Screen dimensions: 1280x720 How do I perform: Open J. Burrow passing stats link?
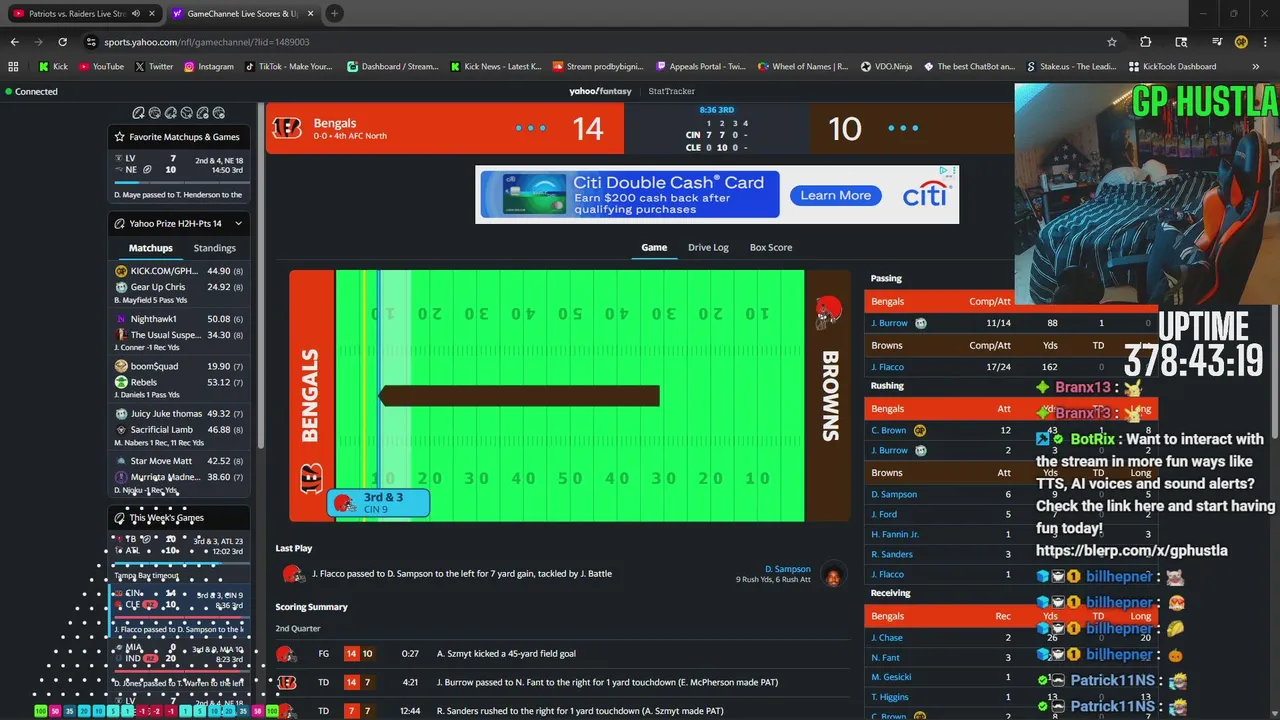click(x=889, y=323)
